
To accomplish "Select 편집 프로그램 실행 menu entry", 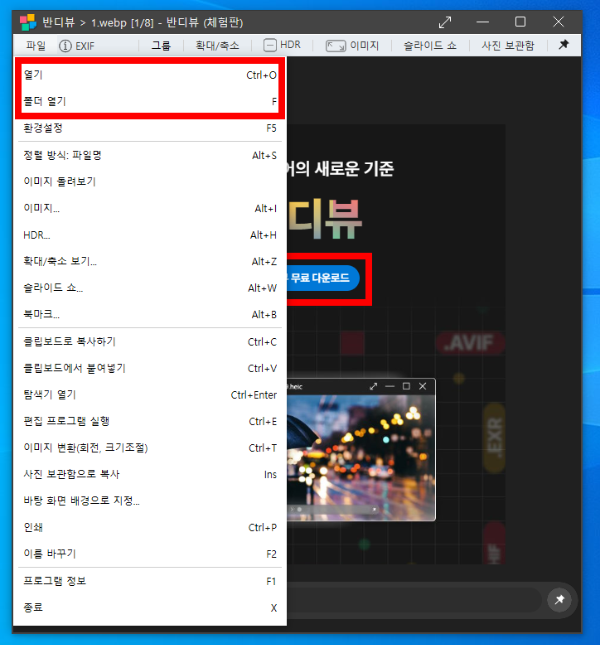I will [x=150, y=421].
